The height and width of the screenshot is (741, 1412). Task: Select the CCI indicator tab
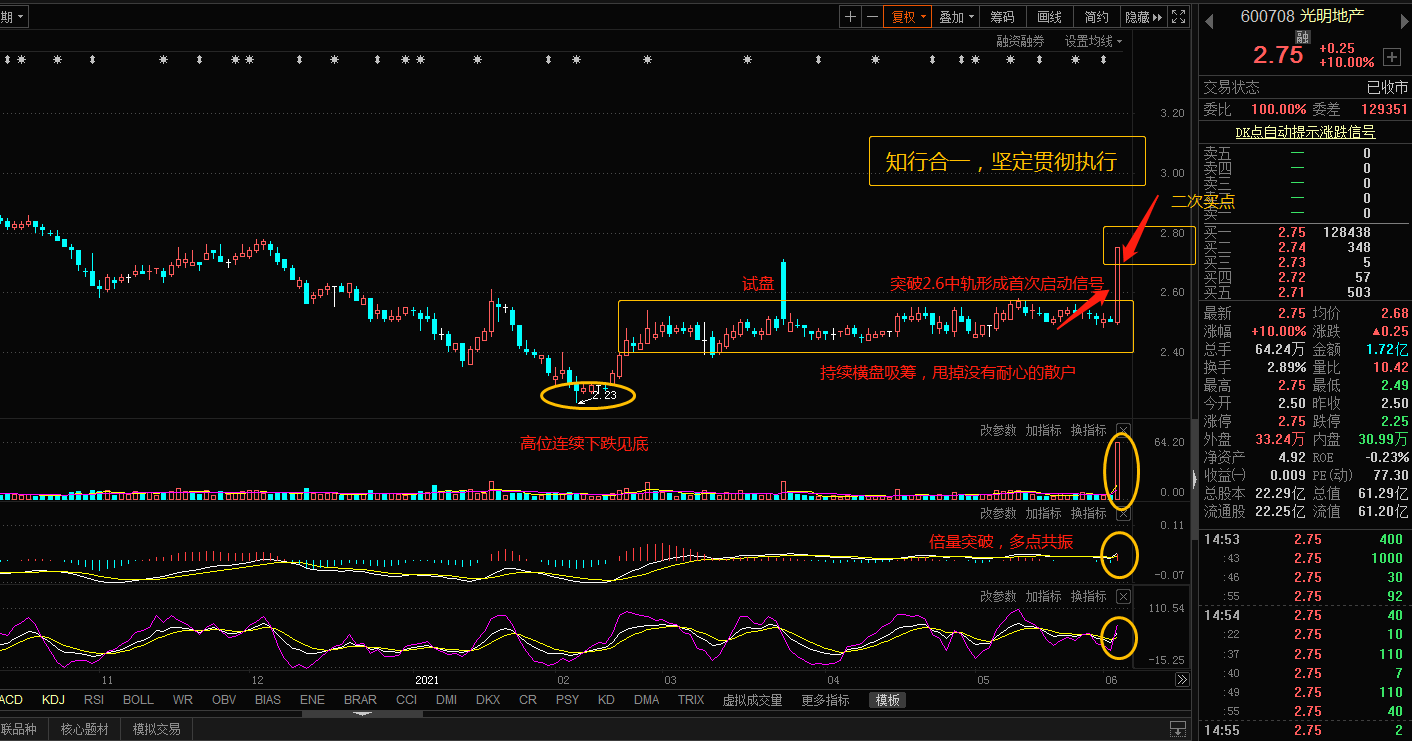click(x=406, y=700)
